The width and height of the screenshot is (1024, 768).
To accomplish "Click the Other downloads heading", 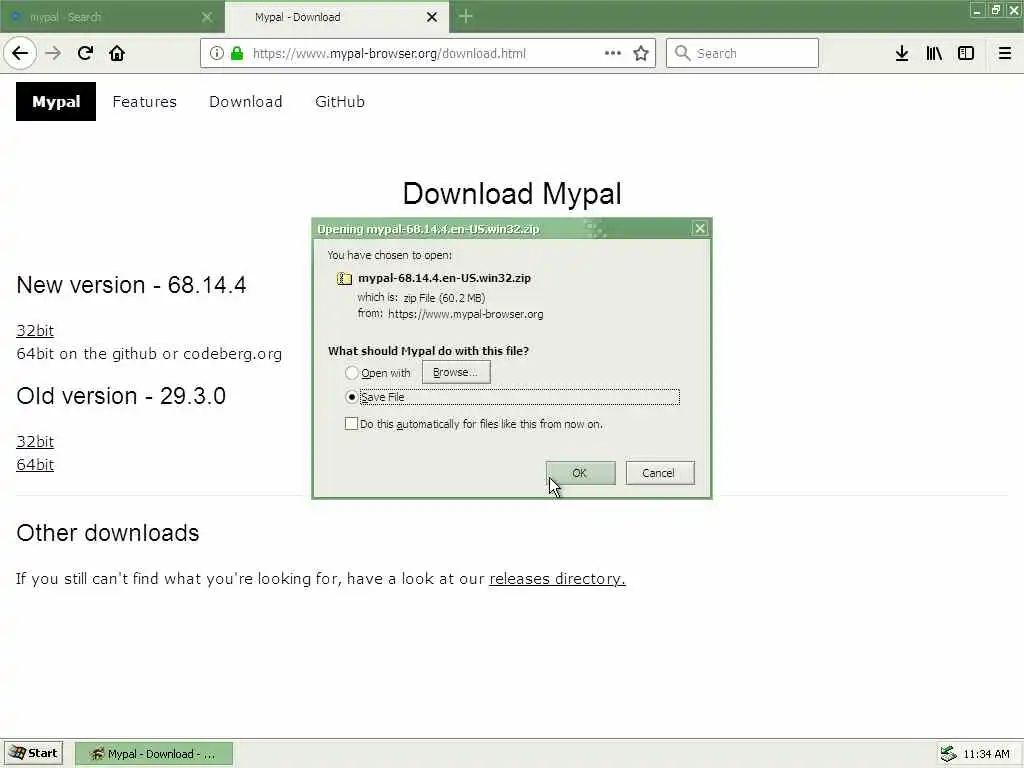I will click(x=108, y=533).
